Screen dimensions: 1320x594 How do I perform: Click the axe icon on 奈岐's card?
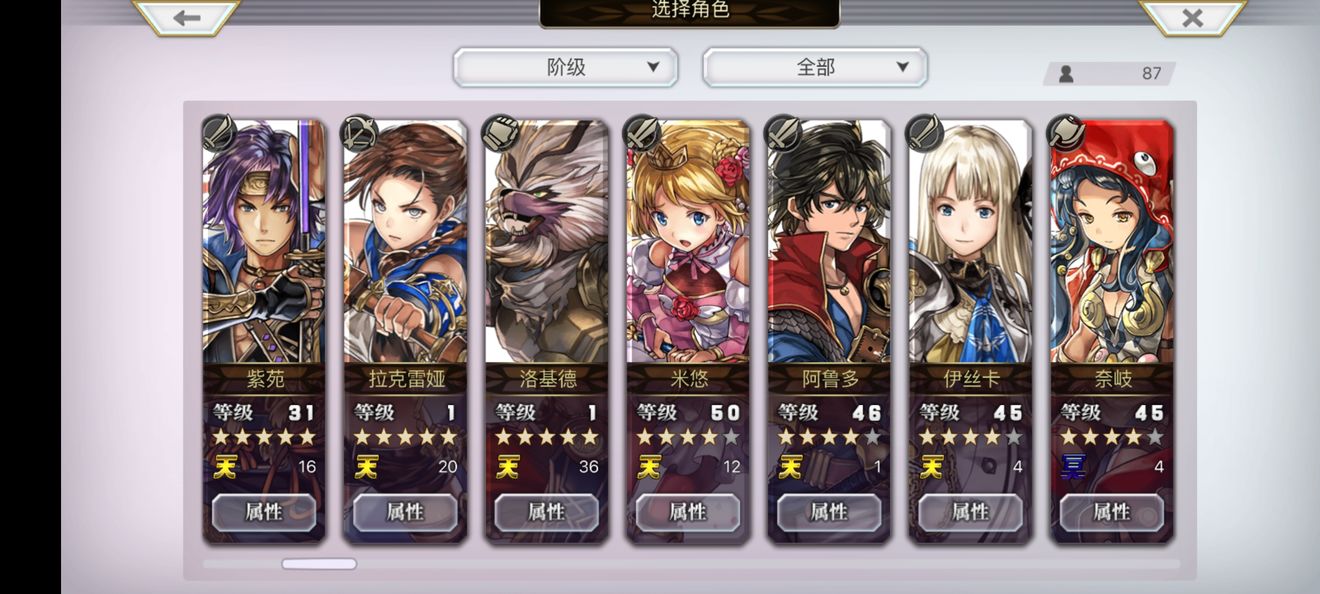[1066, 133]
